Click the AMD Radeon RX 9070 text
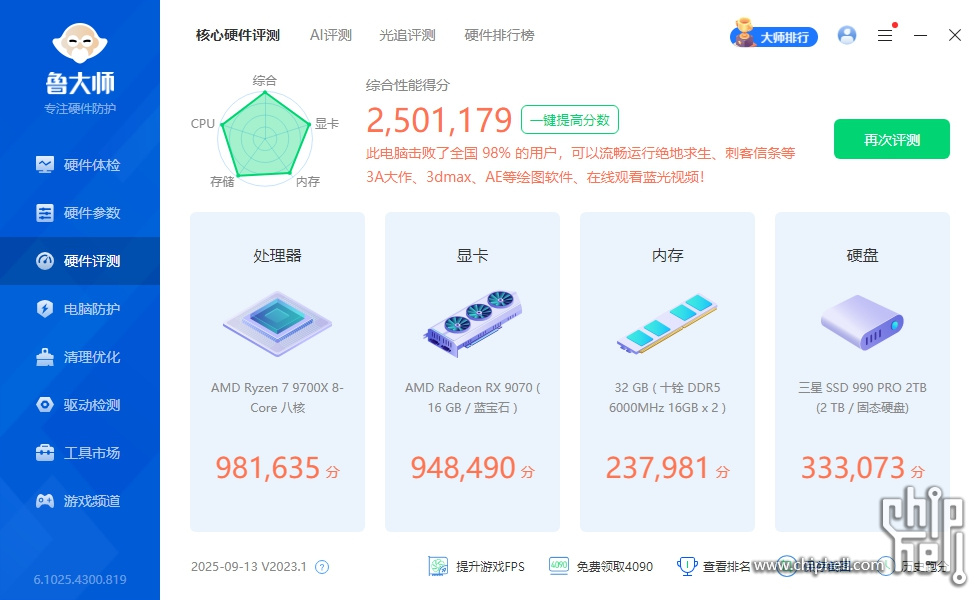Image resolution: width=980 pixels, height=600 pixels. click(x=472, y=398)
